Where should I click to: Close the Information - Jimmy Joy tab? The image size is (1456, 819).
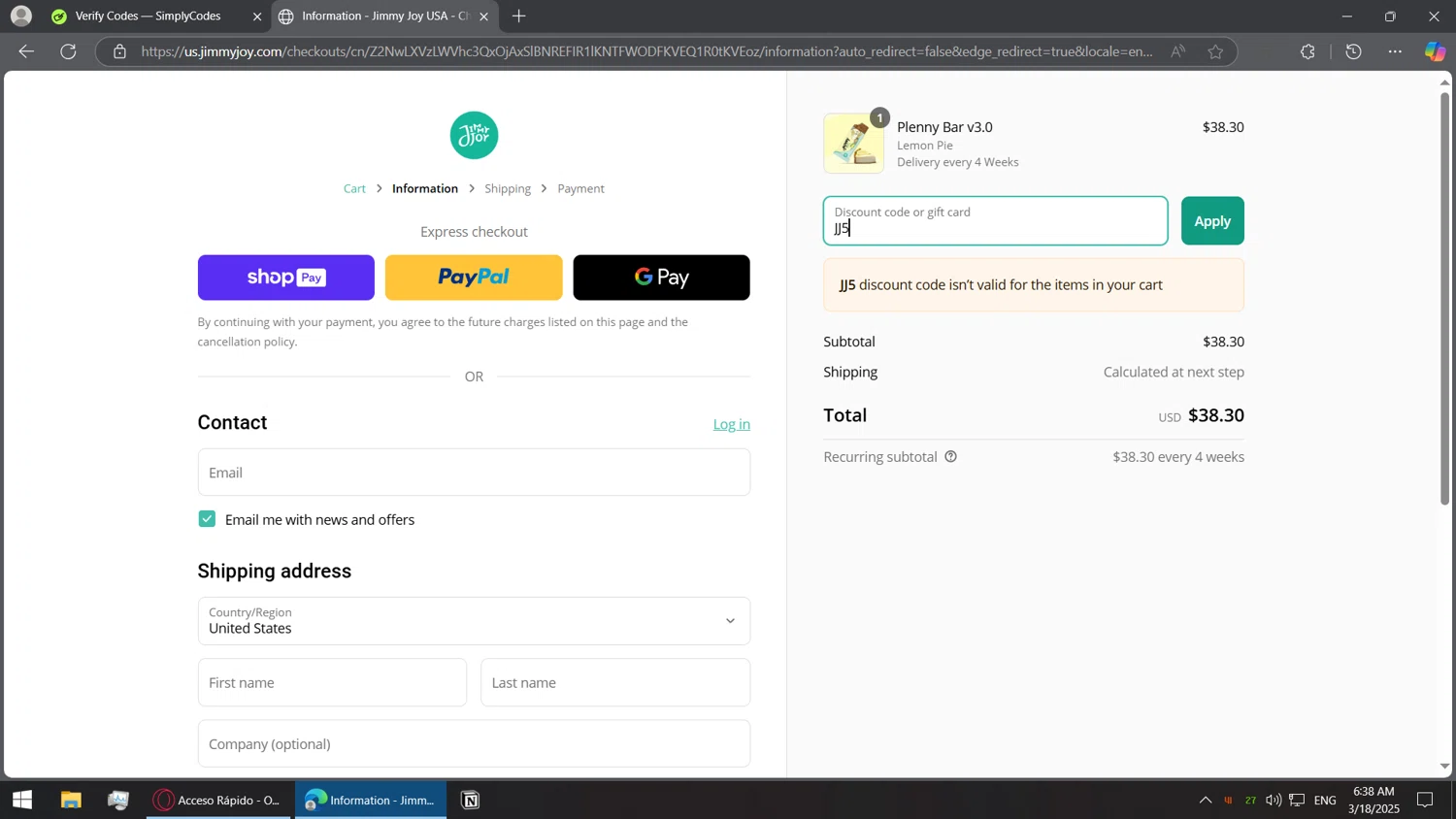[x=483, y=16]
